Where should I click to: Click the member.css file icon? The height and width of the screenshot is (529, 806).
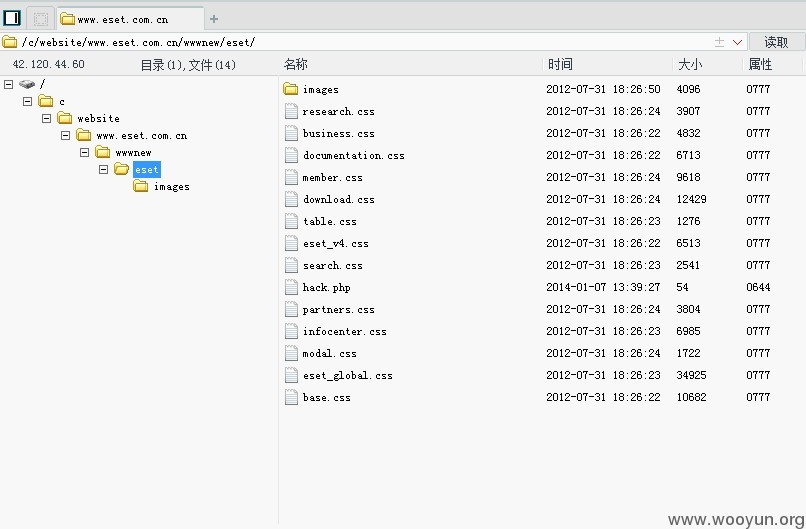pyautogui.click(x=291, y=177)
